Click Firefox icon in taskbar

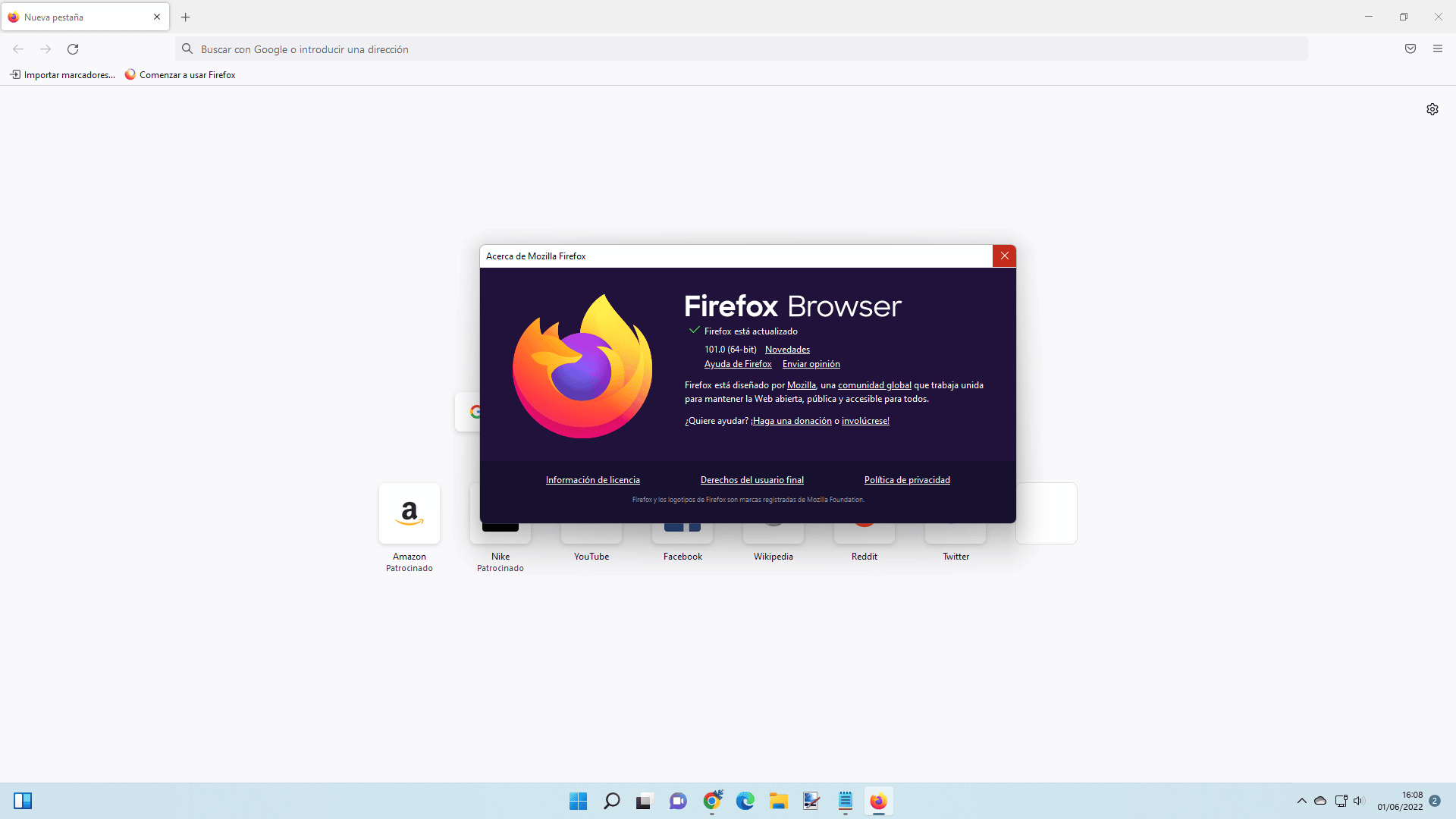pos(878,801)
